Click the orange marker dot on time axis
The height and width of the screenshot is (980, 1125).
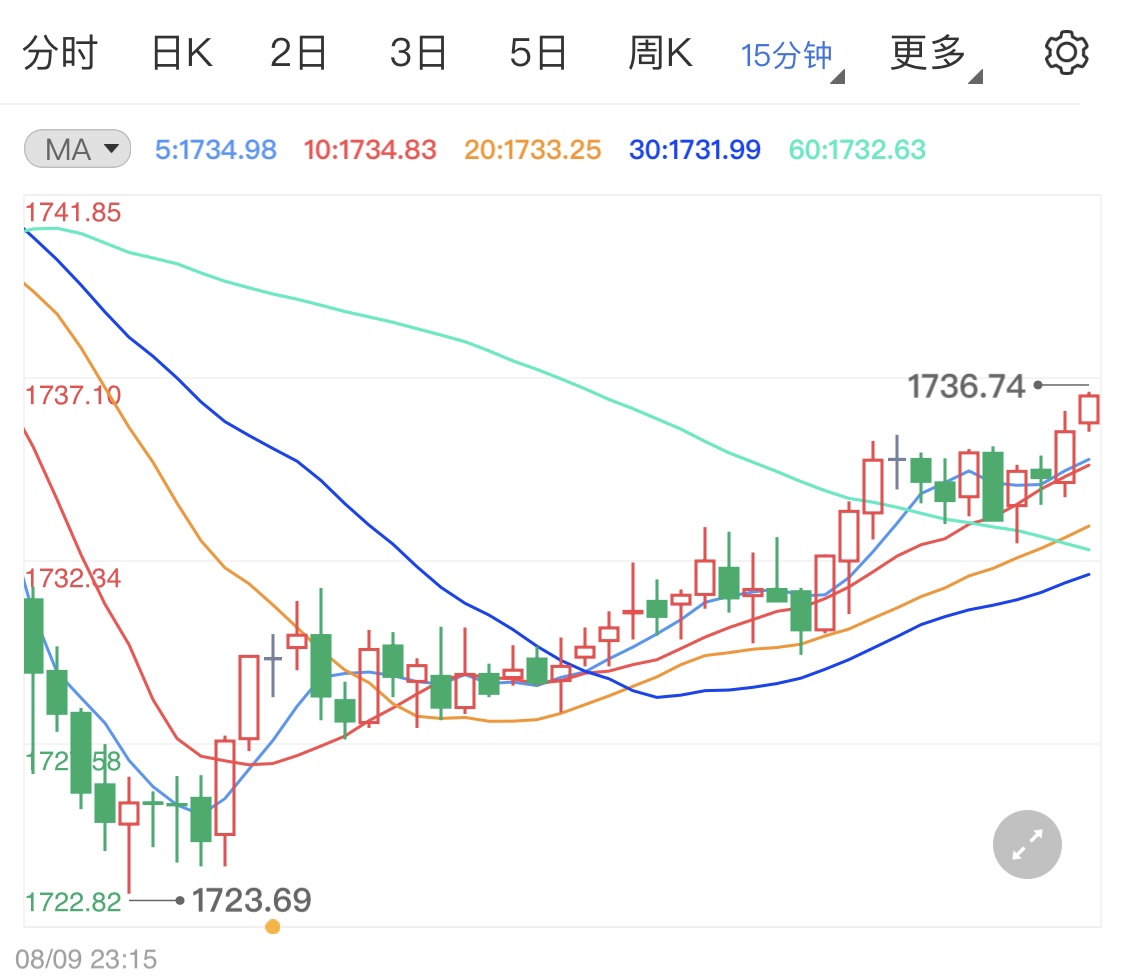pyautogui.click(x=273, y=927)
